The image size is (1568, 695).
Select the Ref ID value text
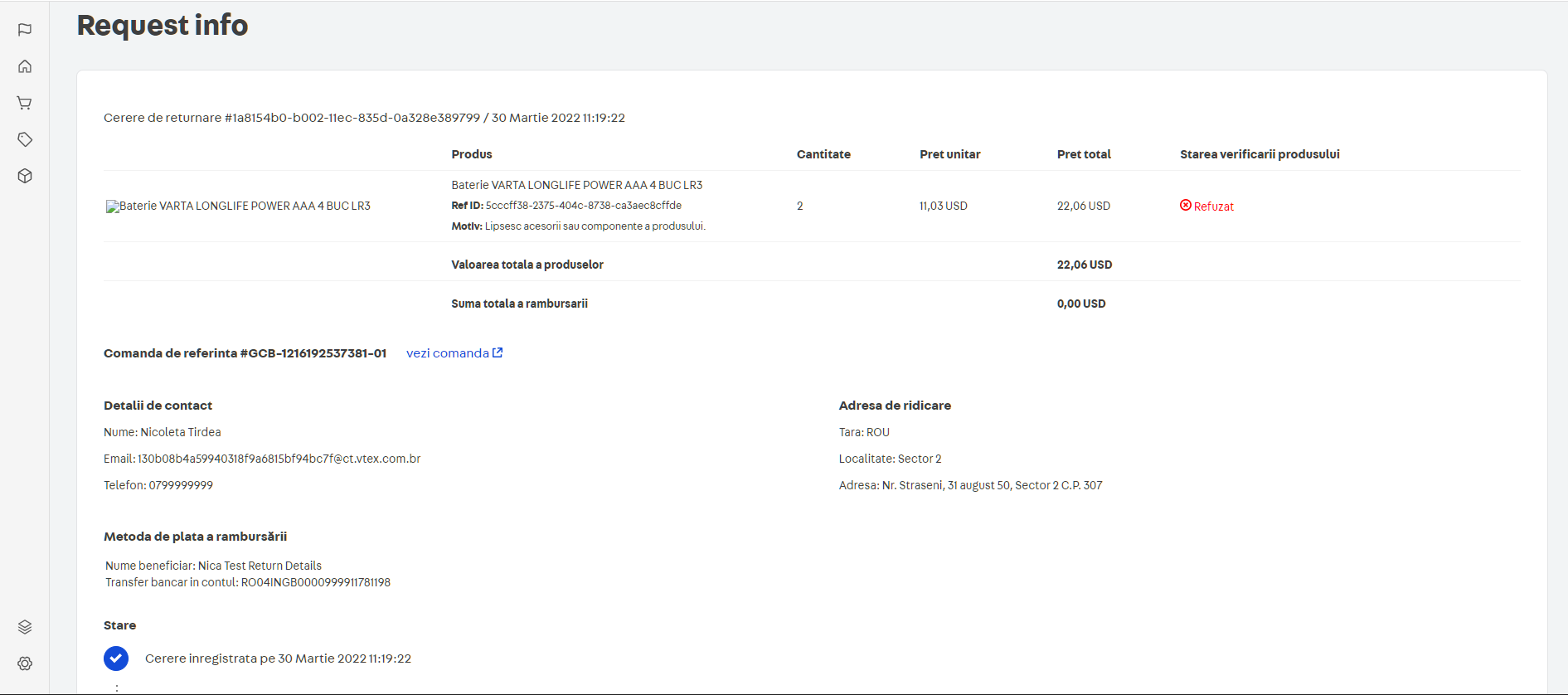584,206
